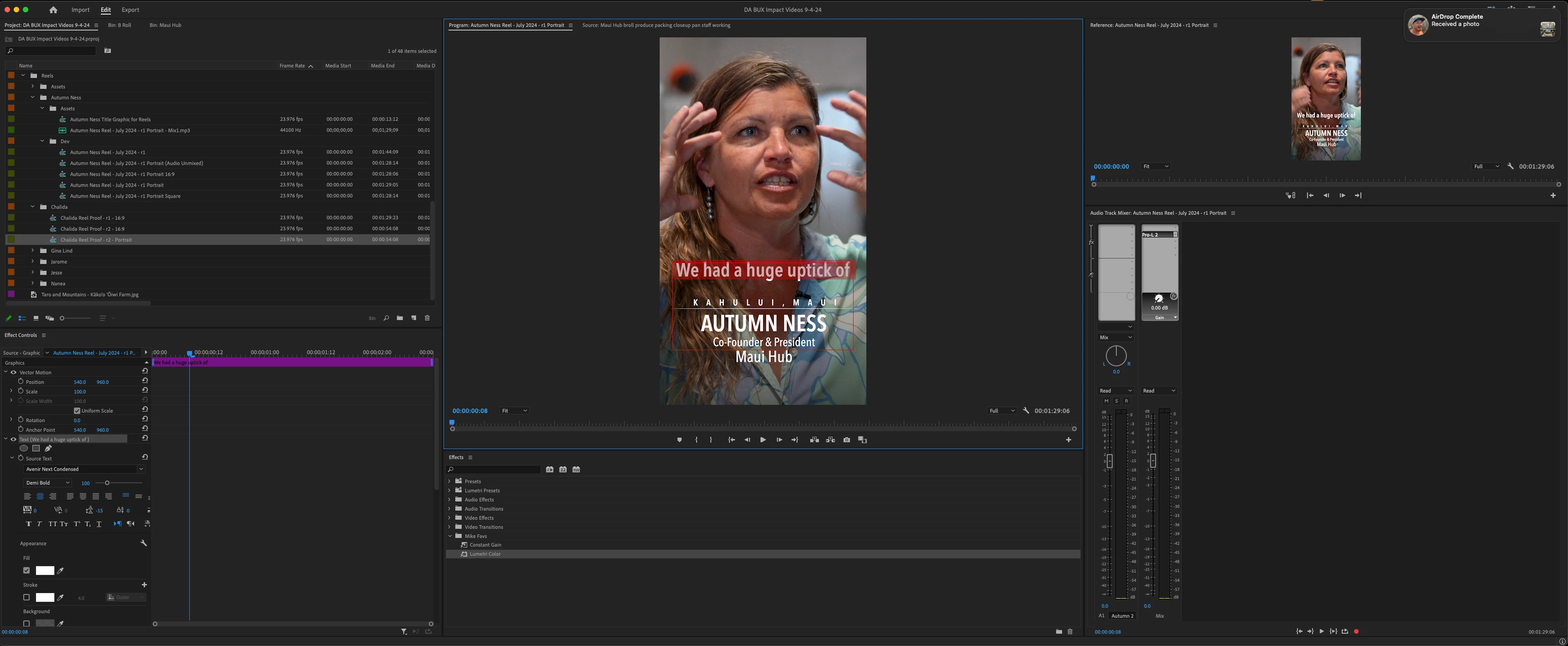Select the pen mask tool under Text
Screen dimensions: 1568x646
coord(48,448)
